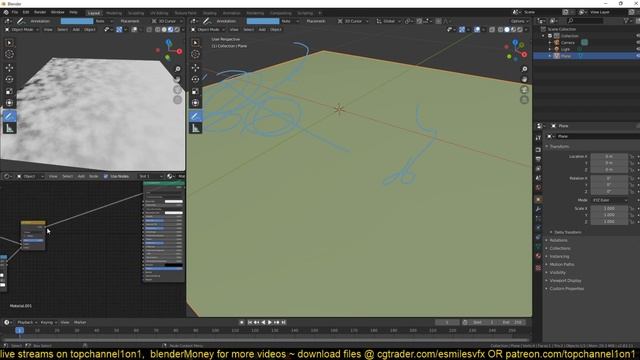The height and width of the screenshot is (360, 640).
Task: Switch main viewport to solid shading
Action: 507,29
